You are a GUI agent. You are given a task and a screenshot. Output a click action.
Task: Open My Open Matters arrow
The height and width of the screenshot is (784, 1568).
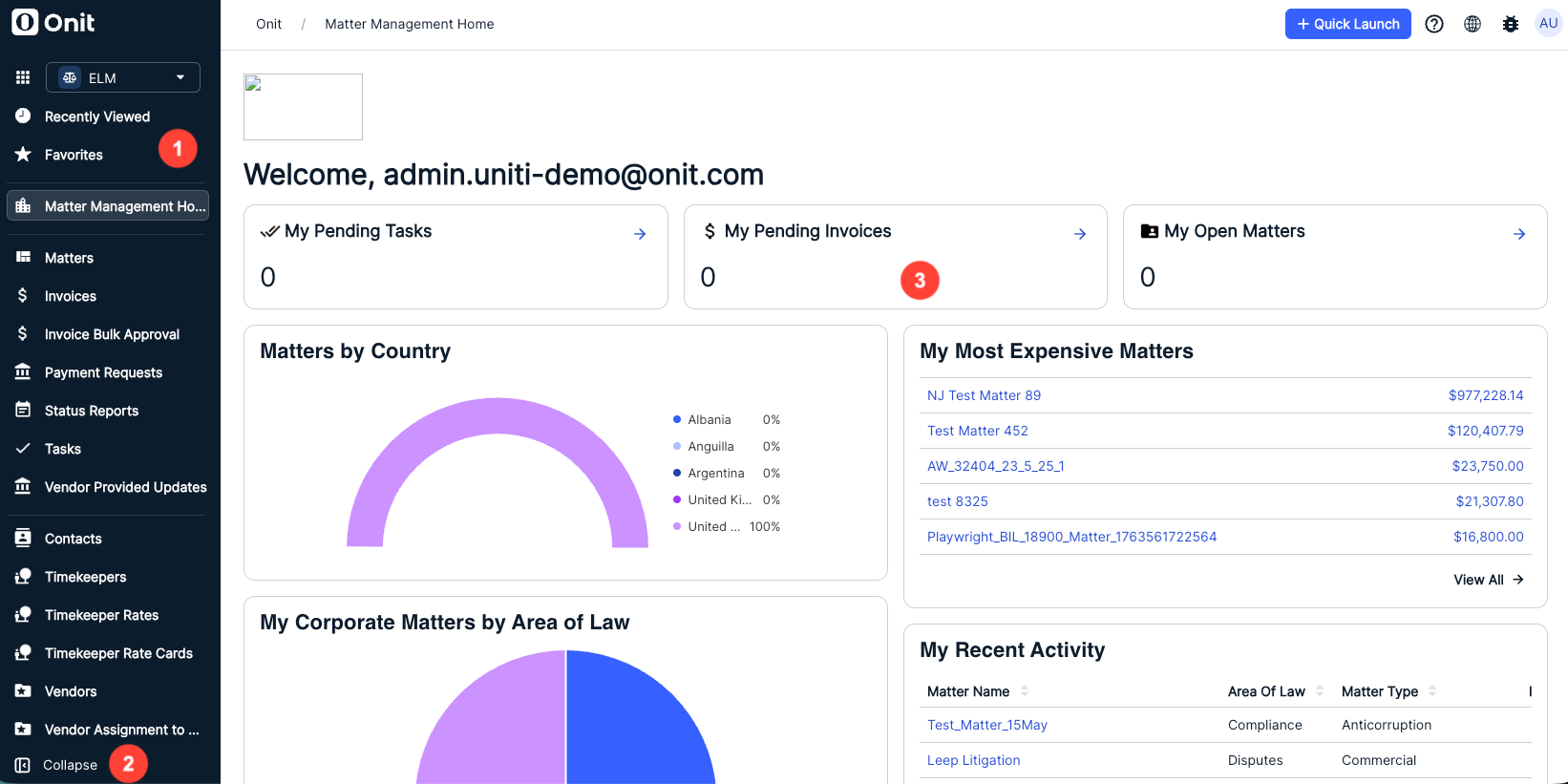coord(1519,234)
